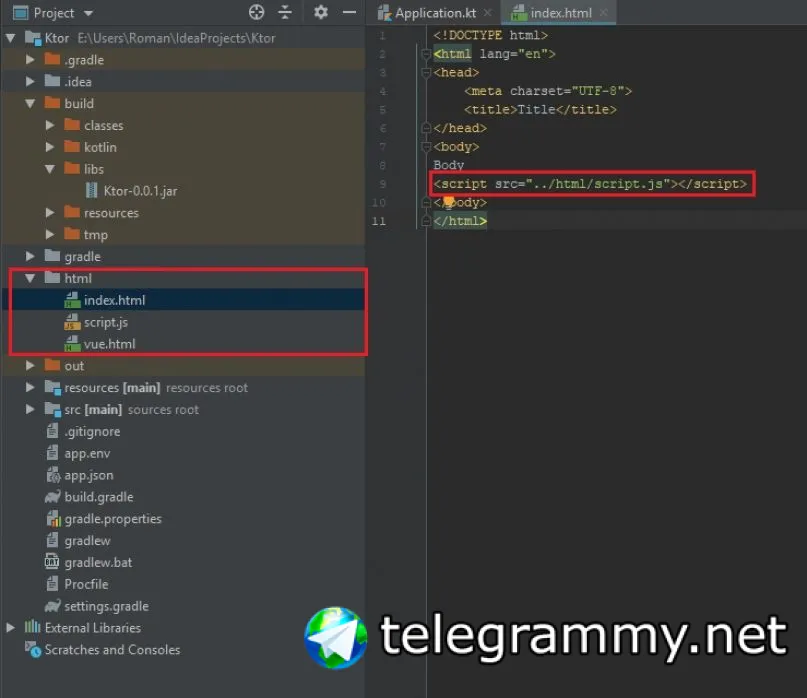Click the yellow intention bulb on line 10
The height and width of the screenshot is (698, 807).
click(x=449, y=201)
